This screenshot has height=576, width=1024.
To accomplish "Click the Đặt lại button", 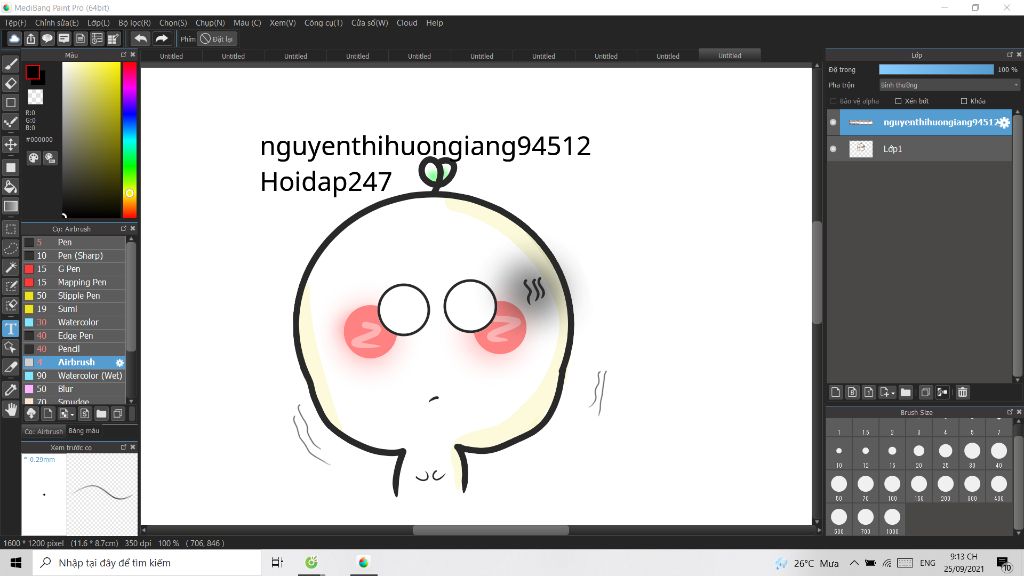I will tap(216, 39).
